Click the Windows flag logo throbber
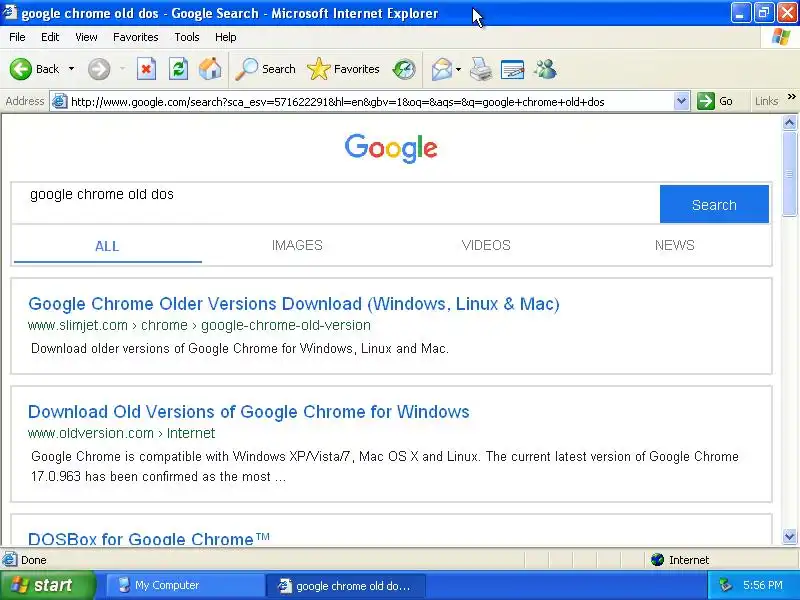The height and width of the screenshot is (600, 800). point(781,37)
